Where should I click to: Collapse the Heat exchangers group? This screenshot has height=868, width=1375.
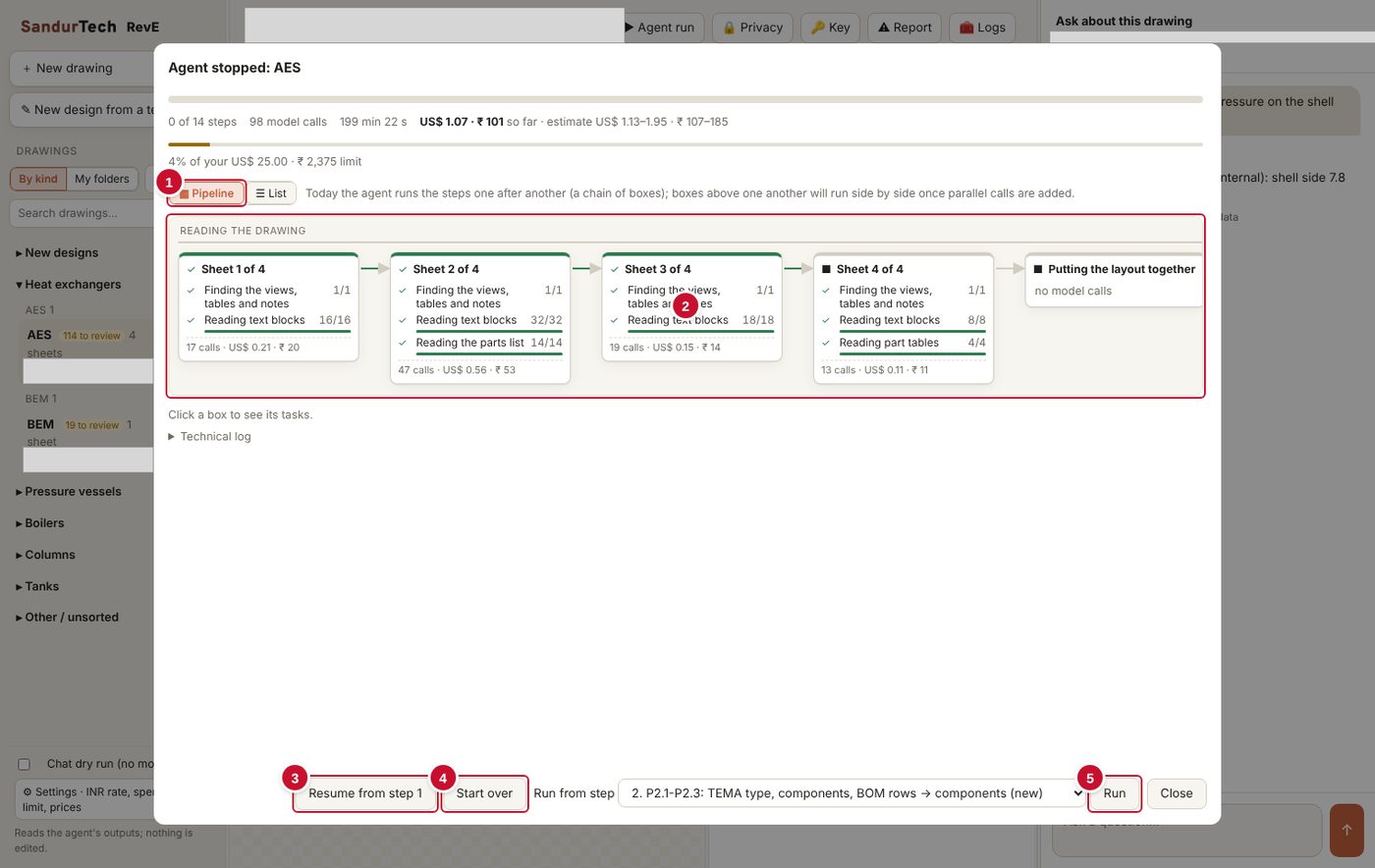coord(69,285)
